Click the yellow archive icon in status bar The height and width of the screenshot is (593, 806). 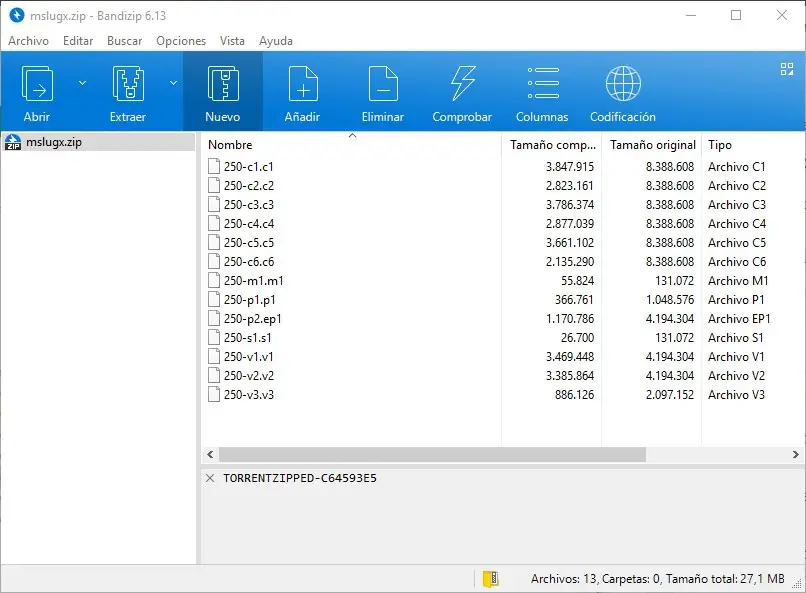pos(491,579)
